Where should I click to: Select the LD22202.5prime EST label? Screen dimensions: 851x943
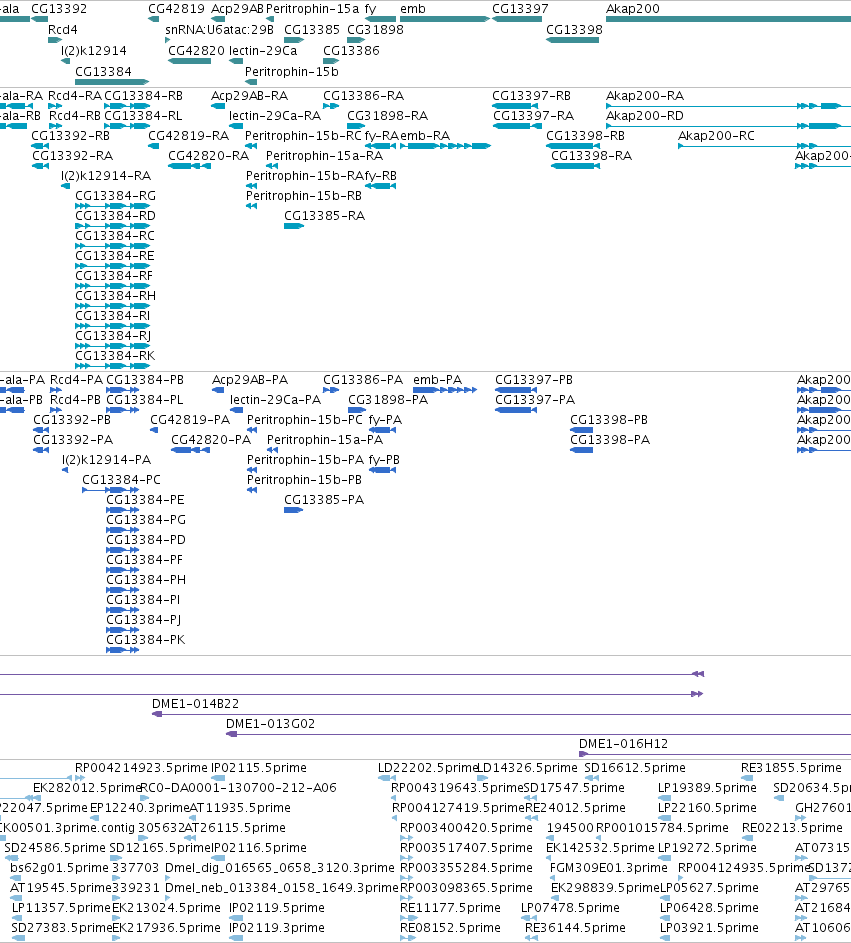pos(428,767)
